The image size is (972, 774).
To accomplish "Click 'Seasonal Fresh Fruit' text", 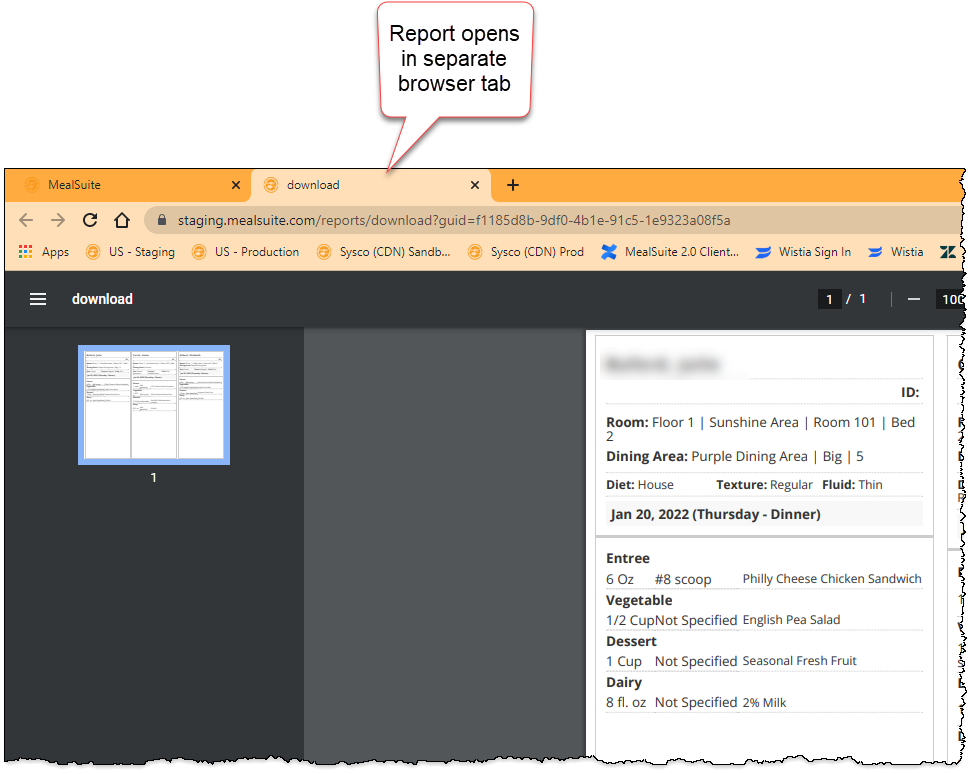I will coord(800,661).
